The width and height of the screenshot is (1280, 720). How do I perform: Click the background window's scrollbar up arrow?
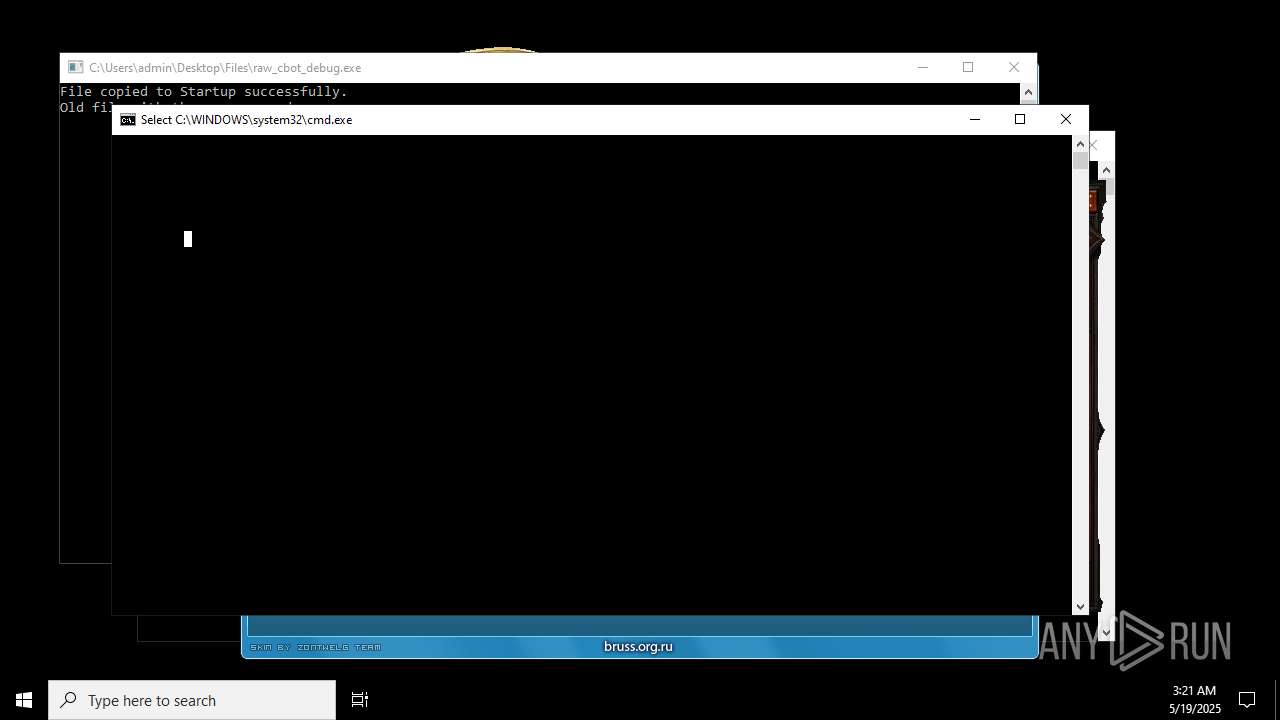click(x=1106, y=170)
